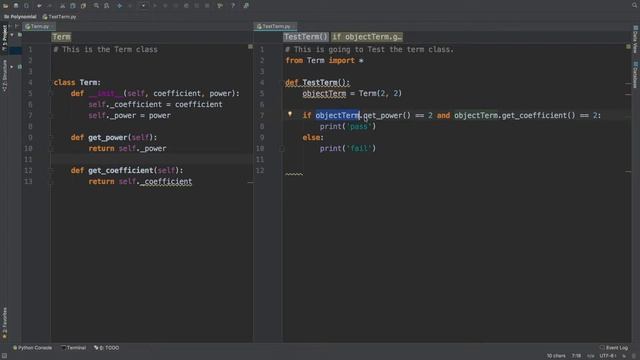Click Search Everywhere magnifier at top right
The image size is (640, 360).
point(635,5)
